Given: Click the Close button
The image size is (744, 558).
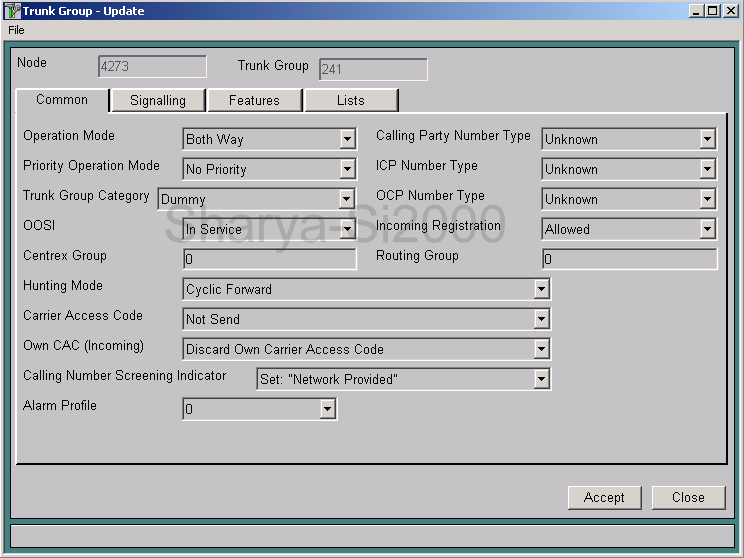Looking at the screenshot, I should [688, 497].
